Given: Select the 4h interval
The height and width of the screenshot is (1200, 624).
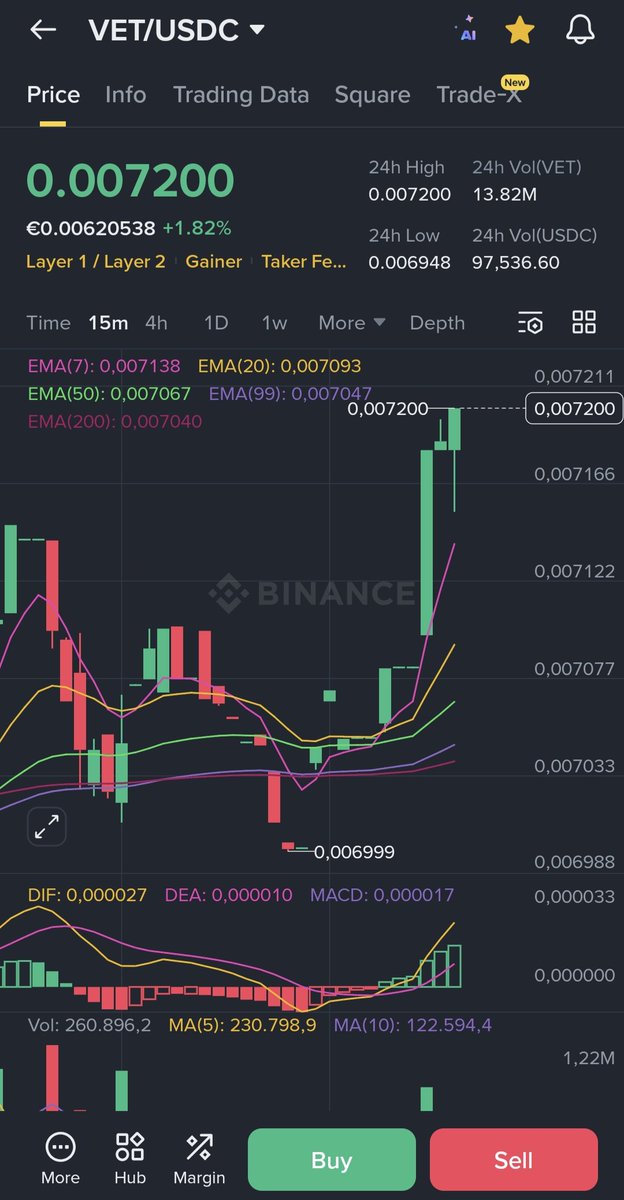Looking at the screenshot, I should tap(156, 323).
